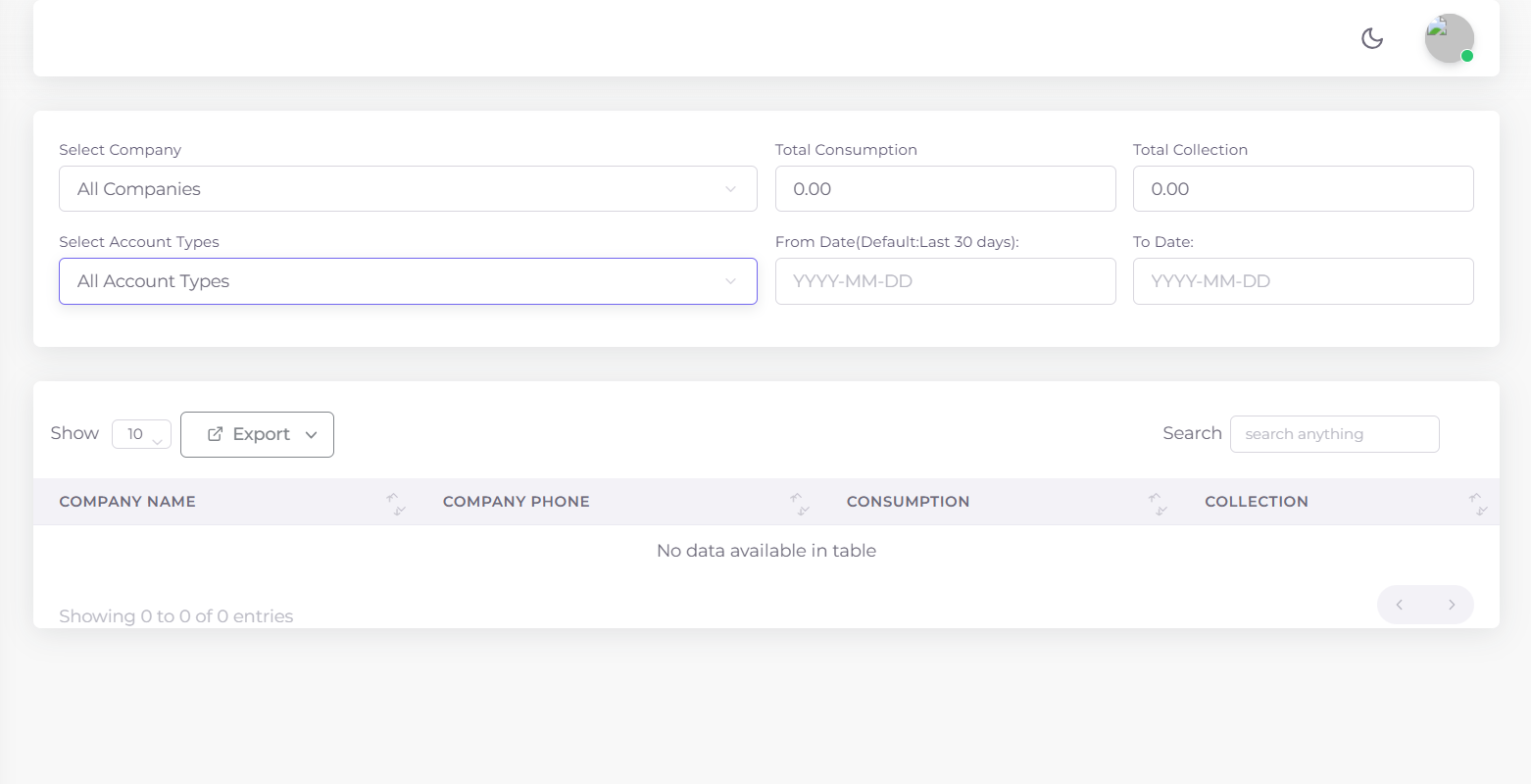Click the external-link icon inside Export button
The width and height of the screenshot is (1531, 784).
pyautogui.click(x=215, y=433)
